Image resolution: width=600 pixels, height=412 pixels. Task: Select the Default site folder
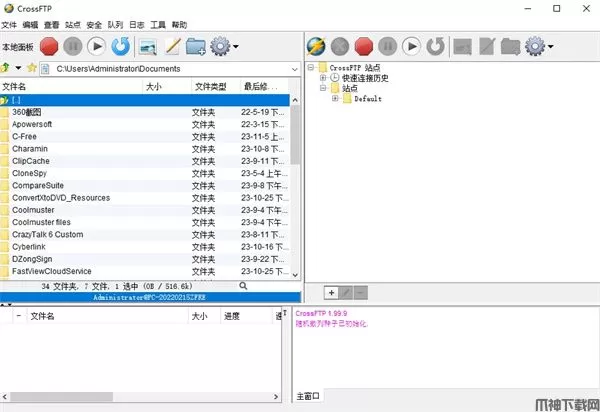[368, 99]
